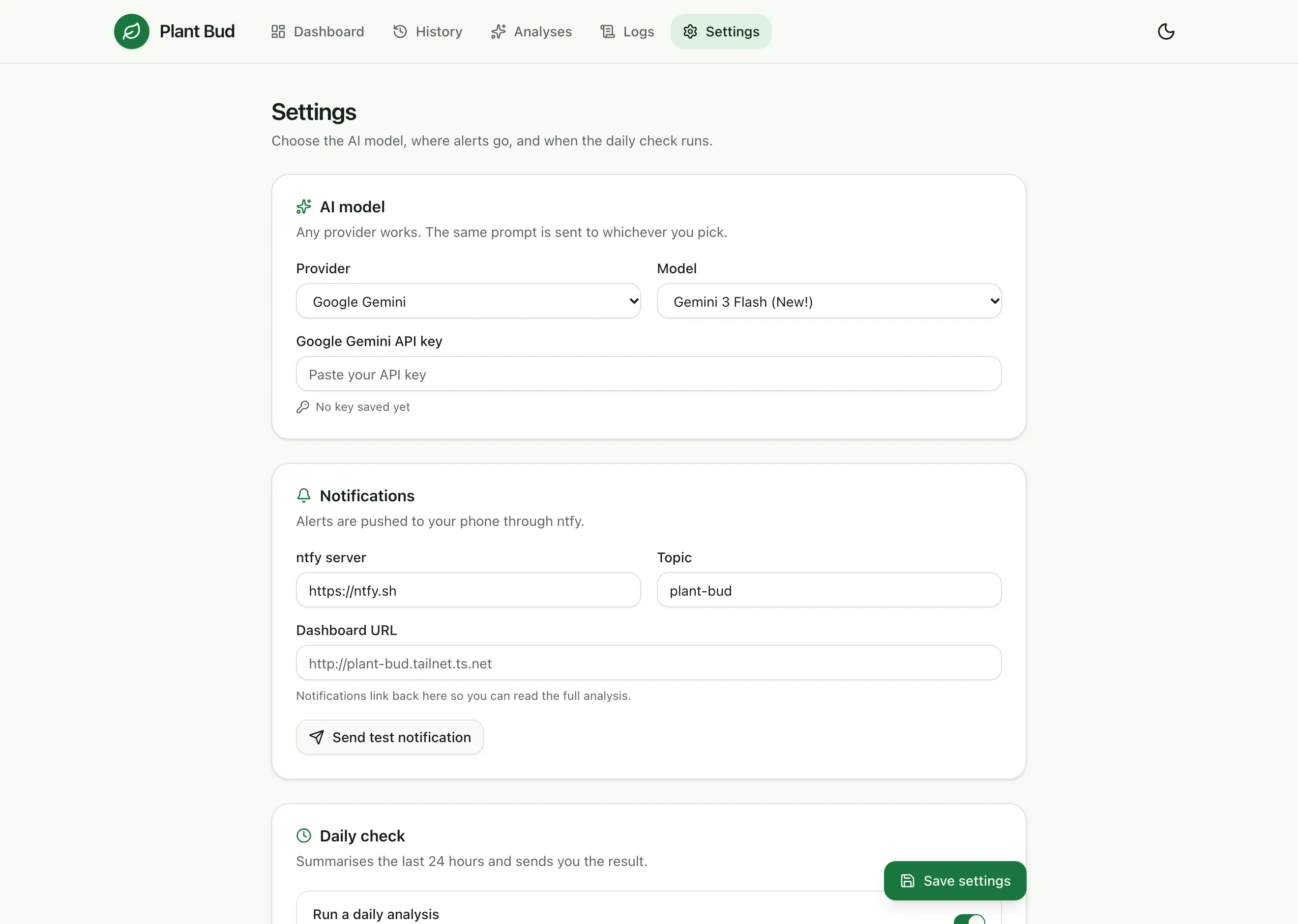
Task: Click the sparkle icon beside AI model heading
Action: [304, 206]
